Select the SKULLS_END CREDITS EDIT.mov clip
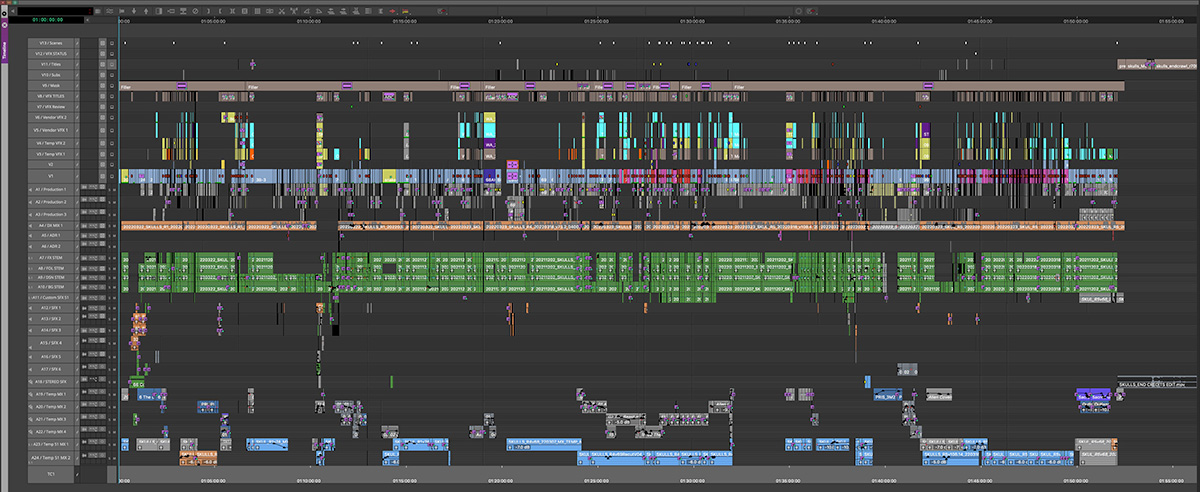Screen dimensions: 1200x492 pyautogui.click(x=1158, y=382)
